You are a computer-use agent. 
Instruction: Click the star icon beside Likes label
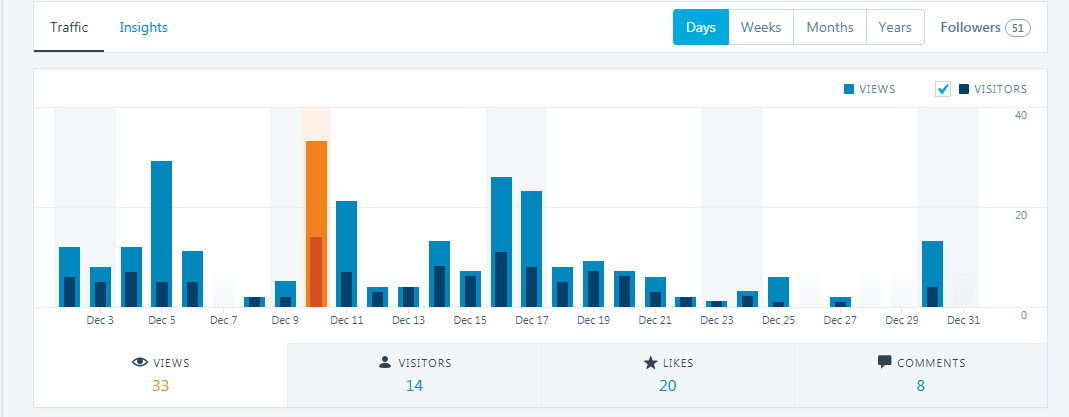pyautogui.click(x=650, y=363)
